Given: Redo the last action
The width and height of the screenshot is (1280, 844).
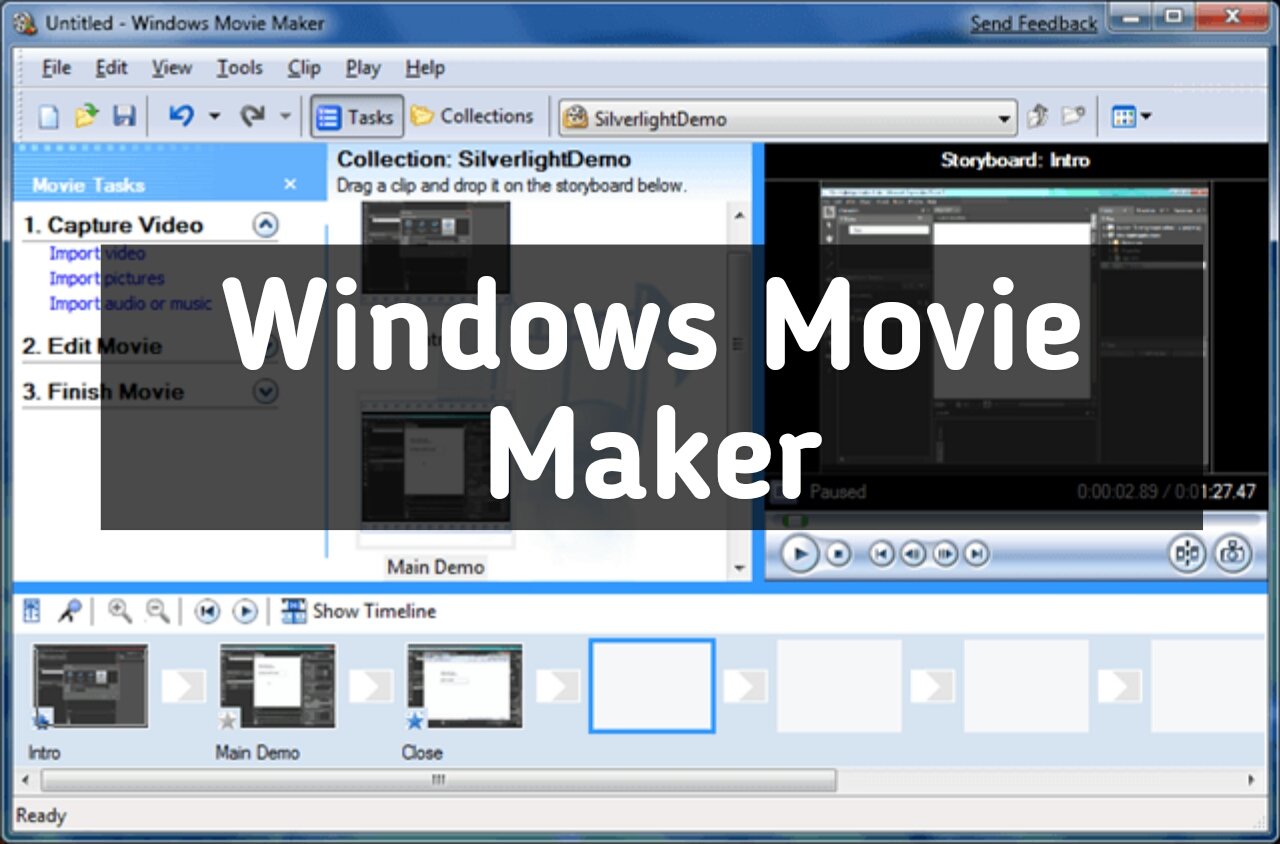Looking at the screenshot, I should pos(255,116).
